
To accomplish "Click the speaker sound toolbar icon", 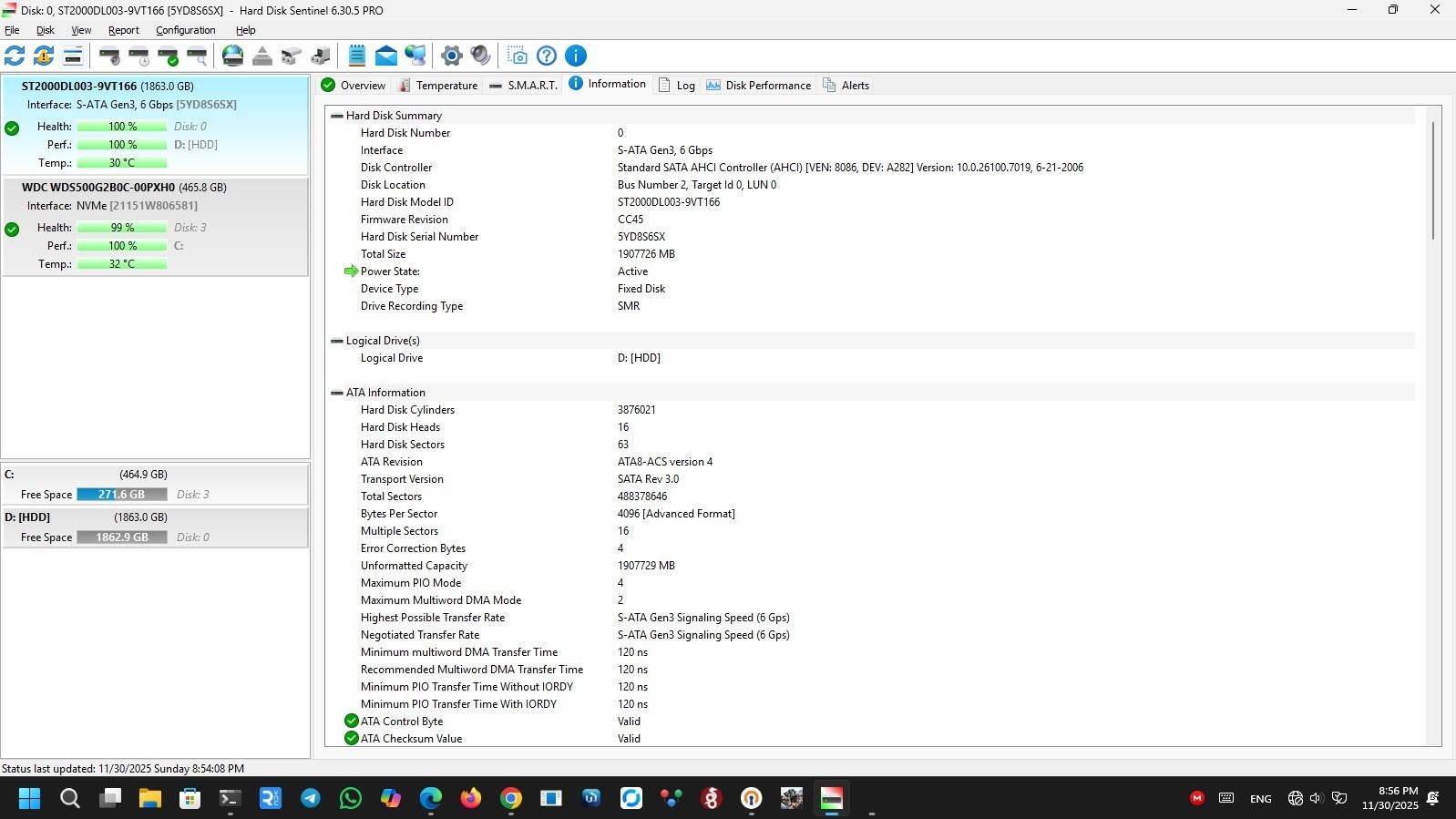I will pos(480,56).
